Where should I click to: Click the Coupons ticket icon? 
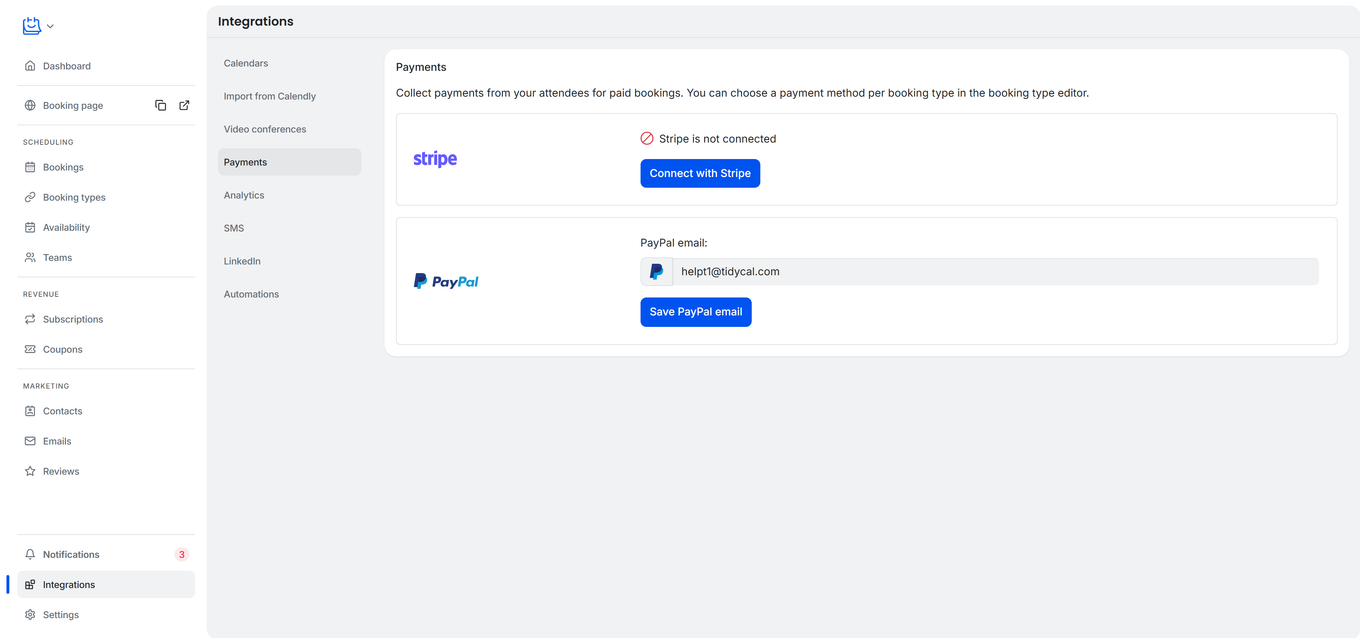(30, 349)
